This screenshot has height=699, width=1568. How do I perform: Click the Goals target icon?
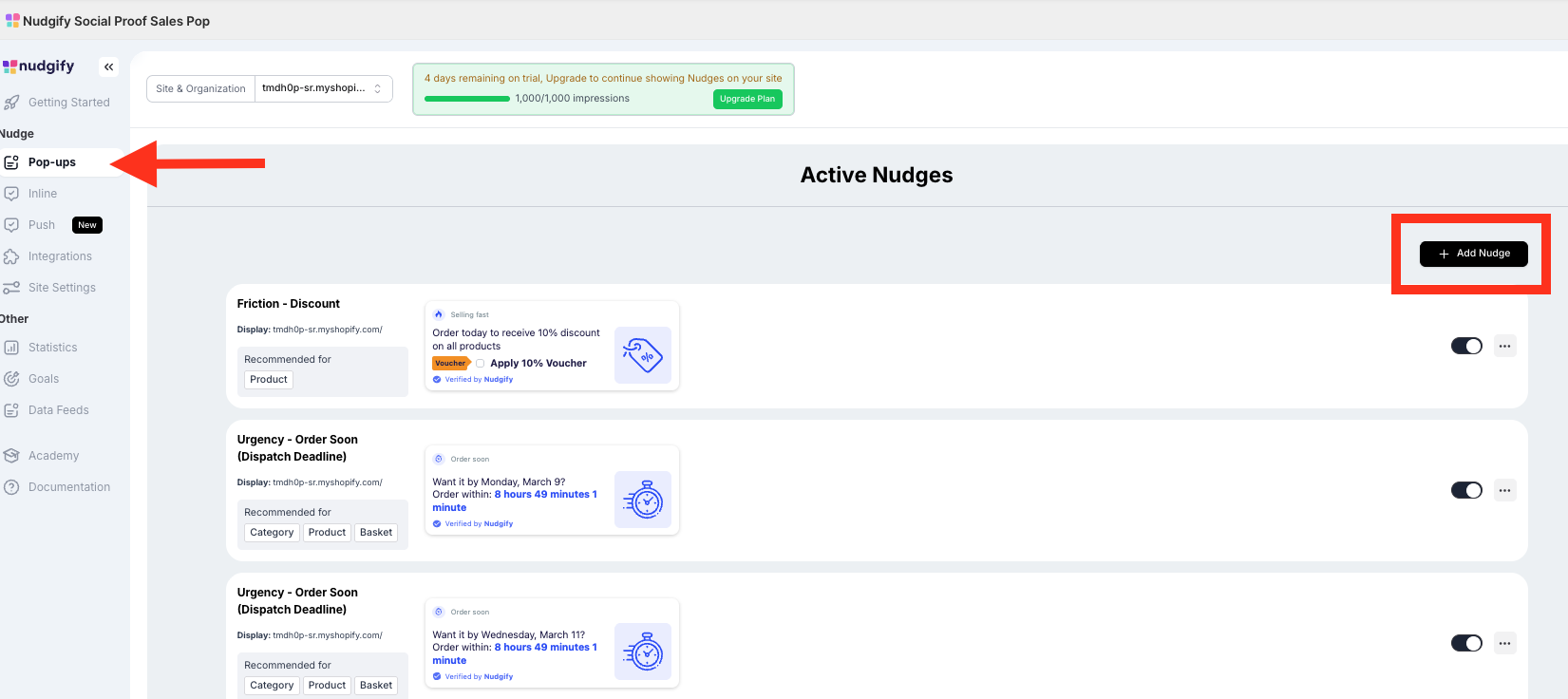click(11, 379)
